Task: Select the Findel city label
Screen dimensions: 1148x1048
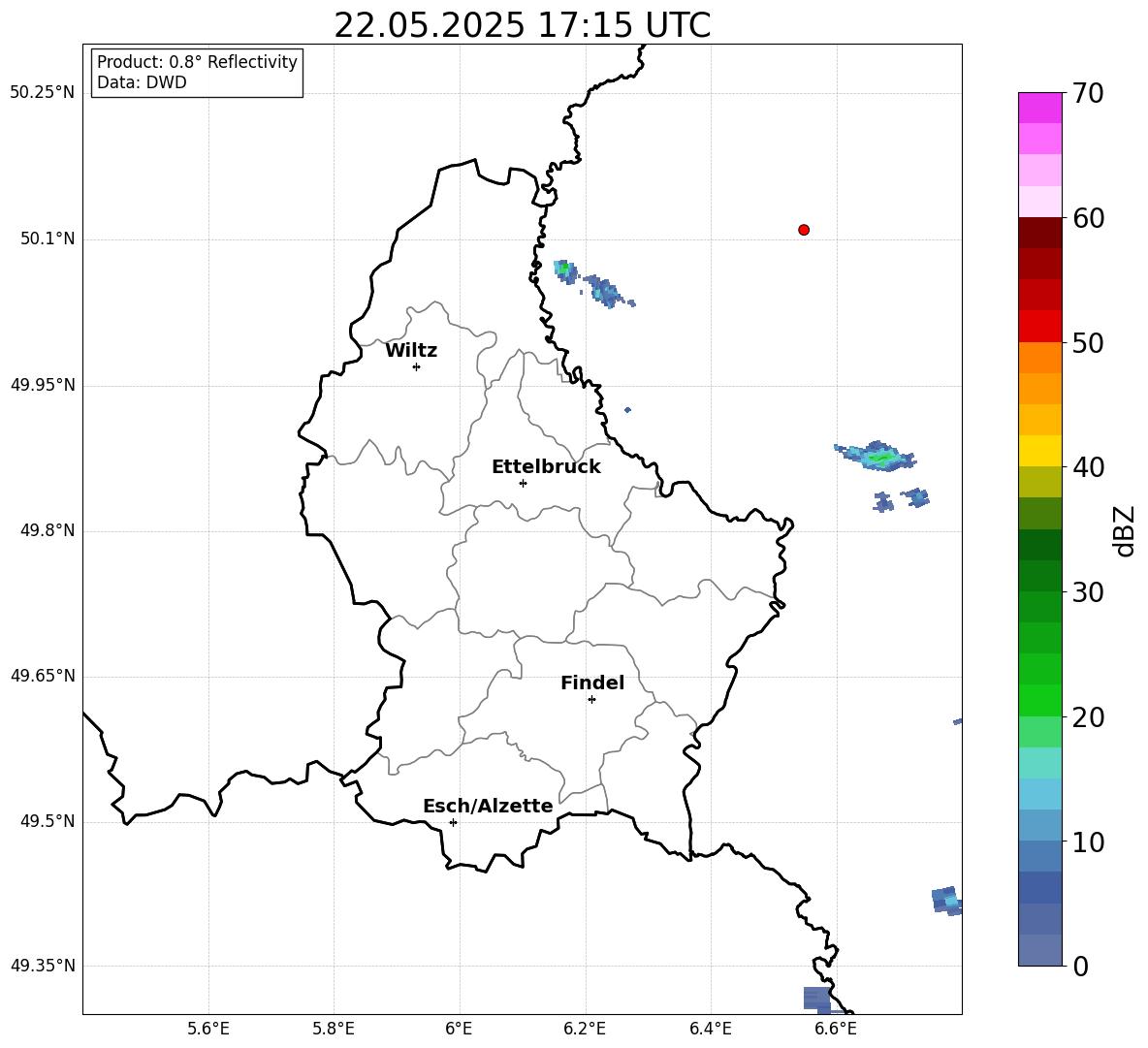Action: [592, 683]
